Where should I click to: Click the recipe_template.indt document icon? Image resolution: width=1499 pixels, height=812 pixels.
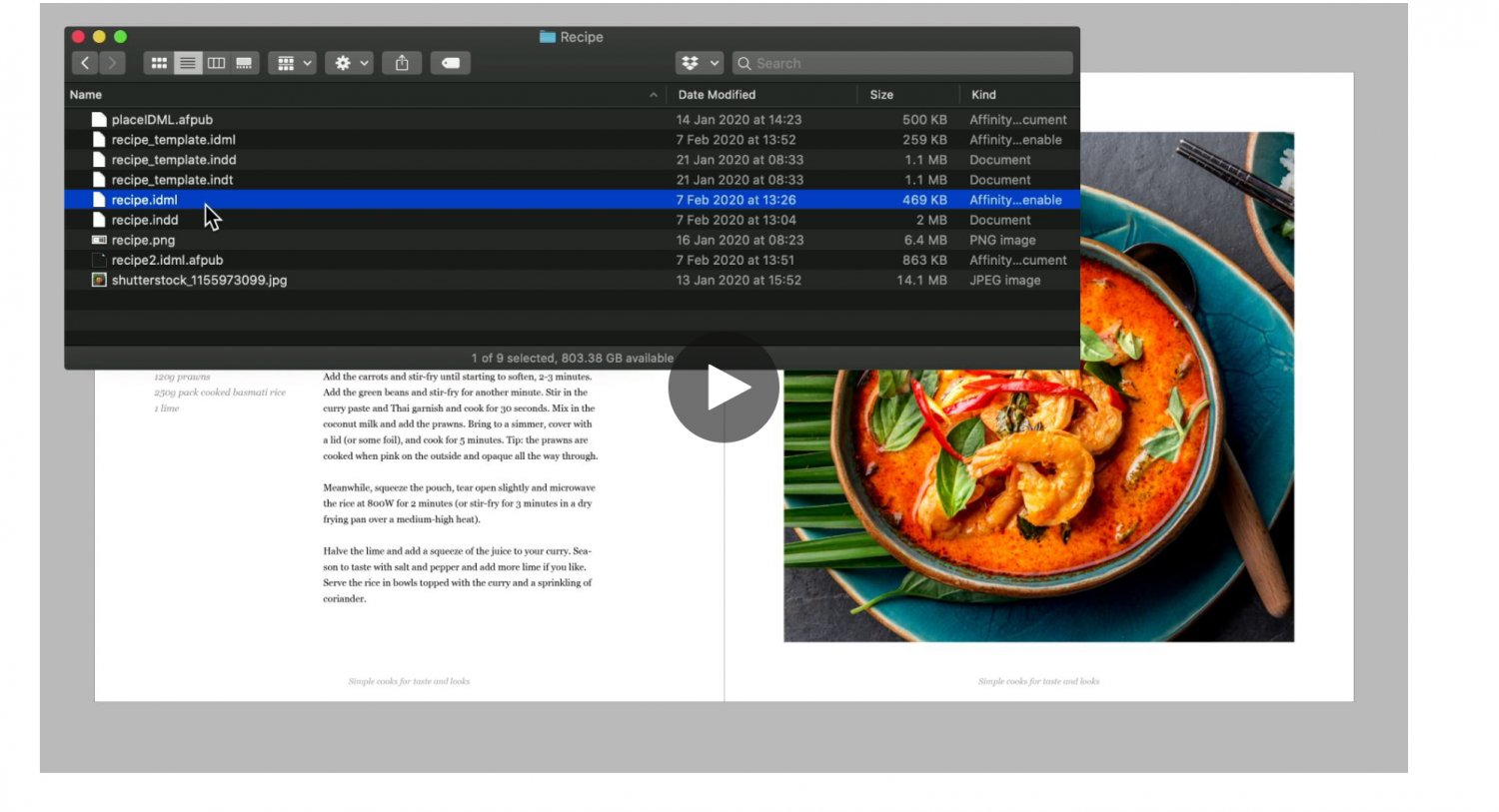tap(99, 180)
